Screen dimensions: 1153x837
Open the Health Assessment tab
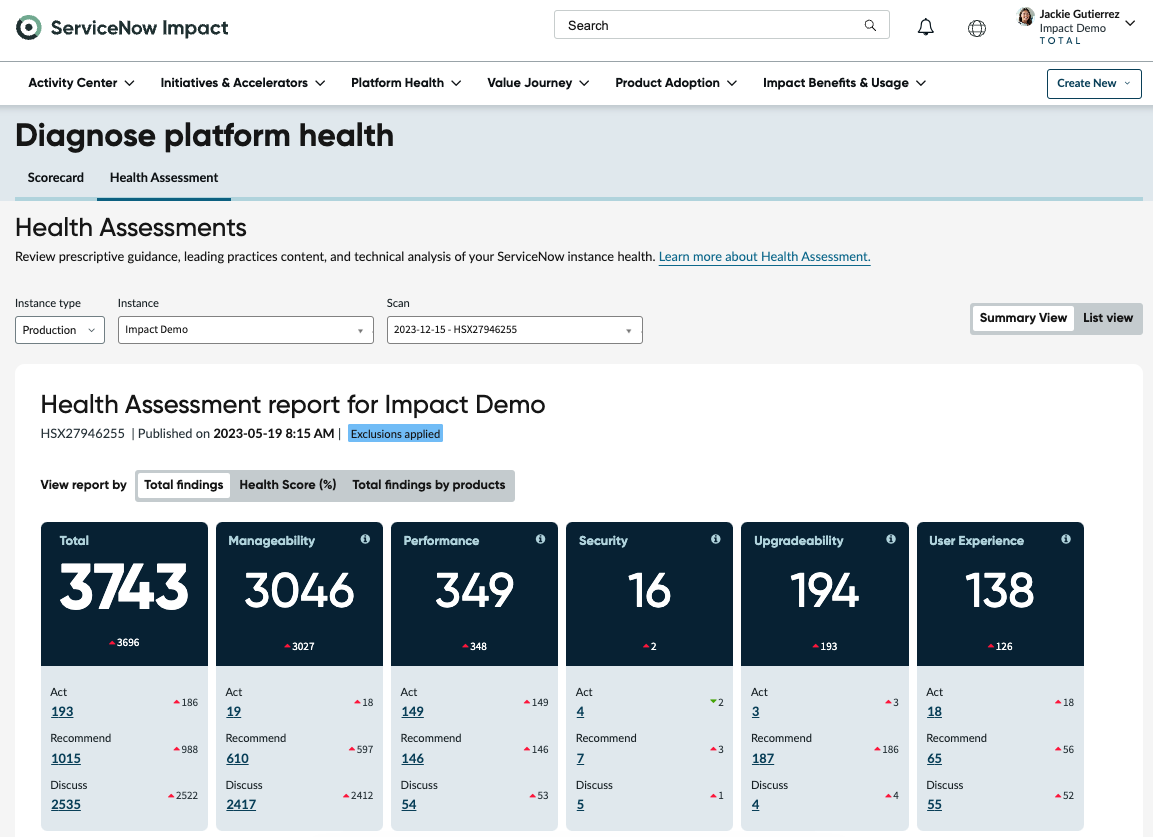tap(164, 177)
